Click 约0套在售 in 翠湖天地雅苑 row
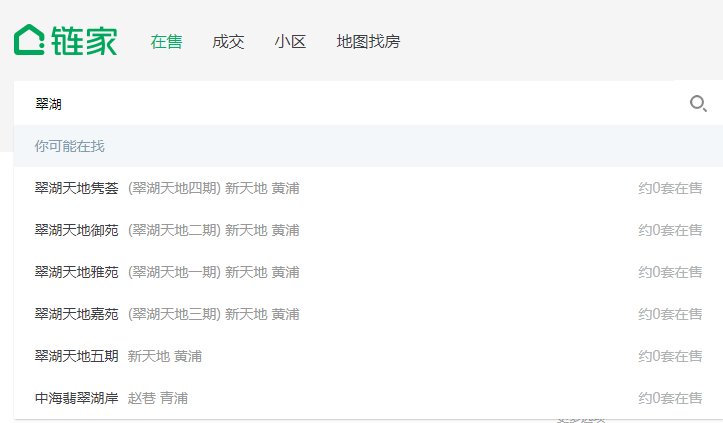This screenshot has height=423, width=723. pyautogui.click(x=670, y=272)
